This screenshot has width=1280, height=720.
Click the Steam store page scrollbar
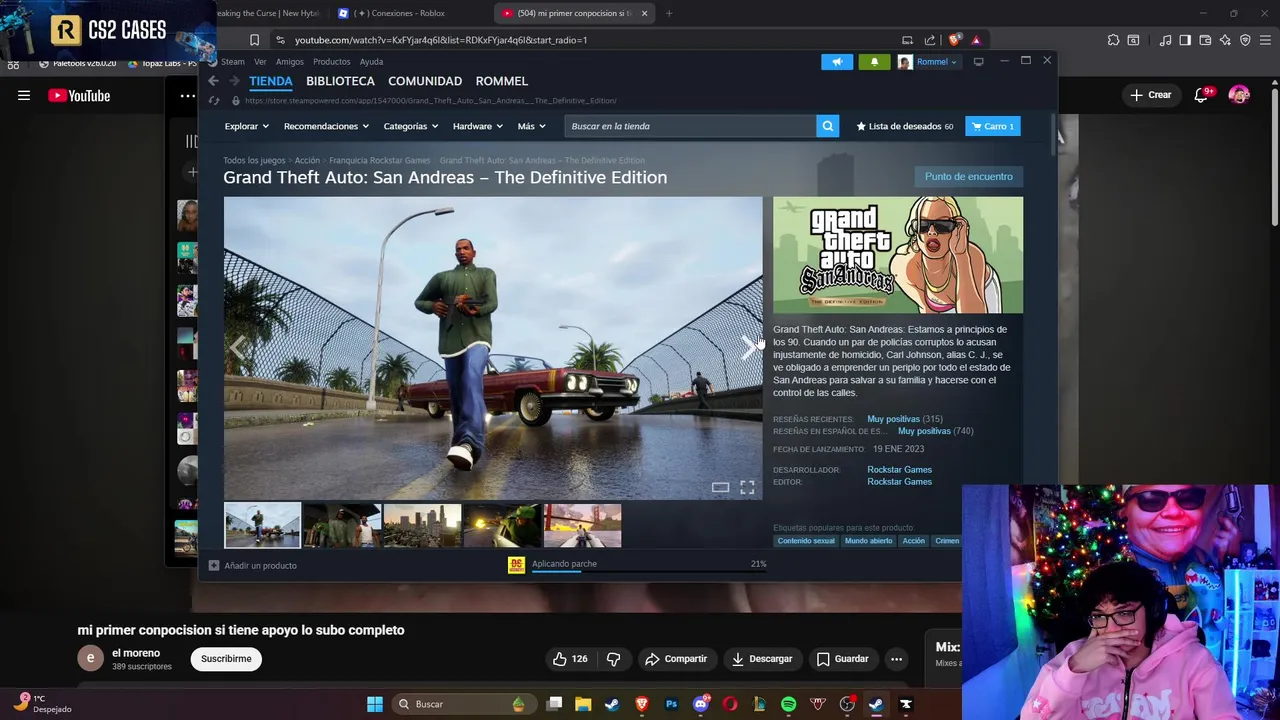[x=1053, y=134]
